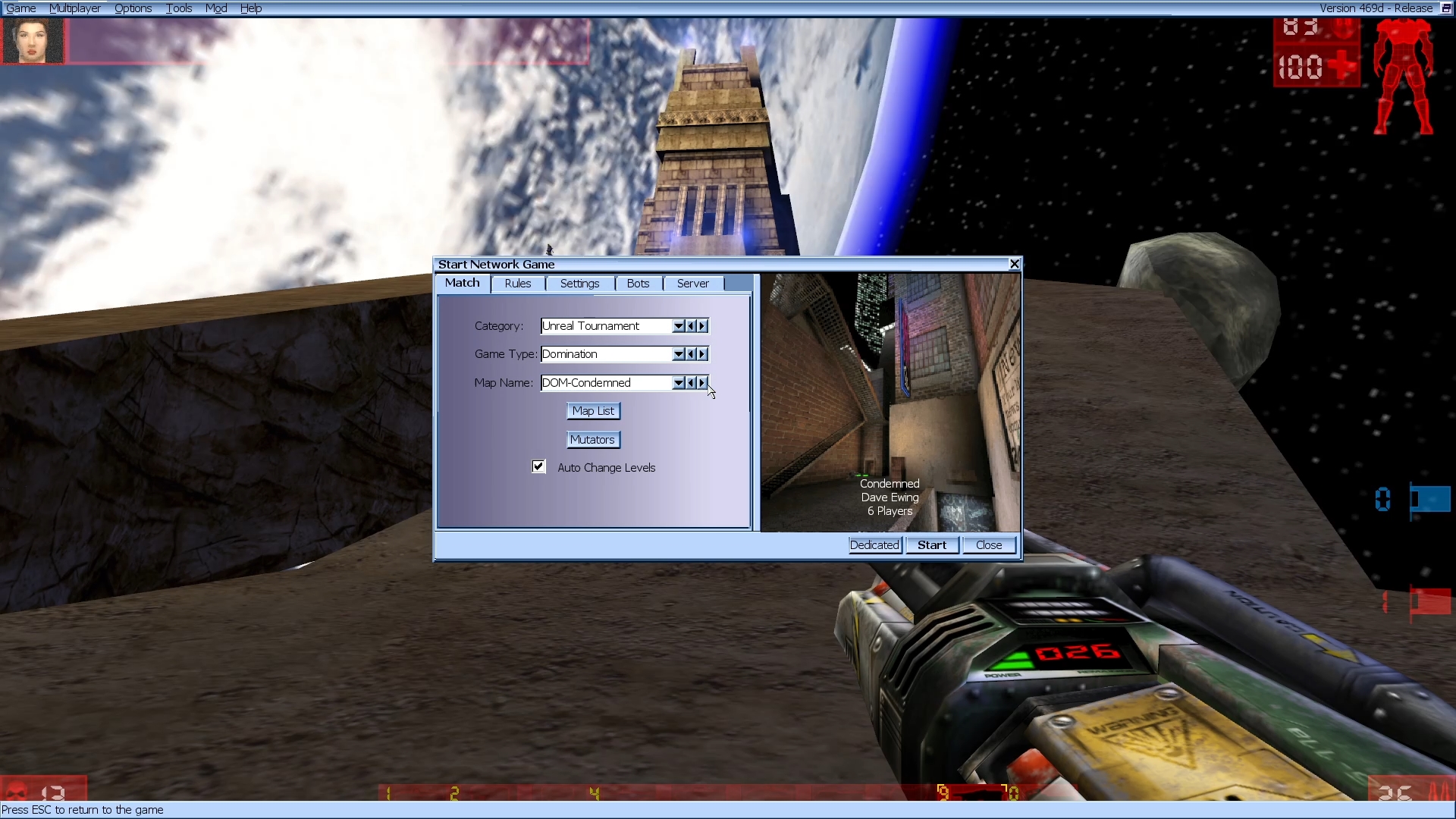
Task: Click the red team flag score icon
Action: pyautogui.click(x=1430, y=603)
